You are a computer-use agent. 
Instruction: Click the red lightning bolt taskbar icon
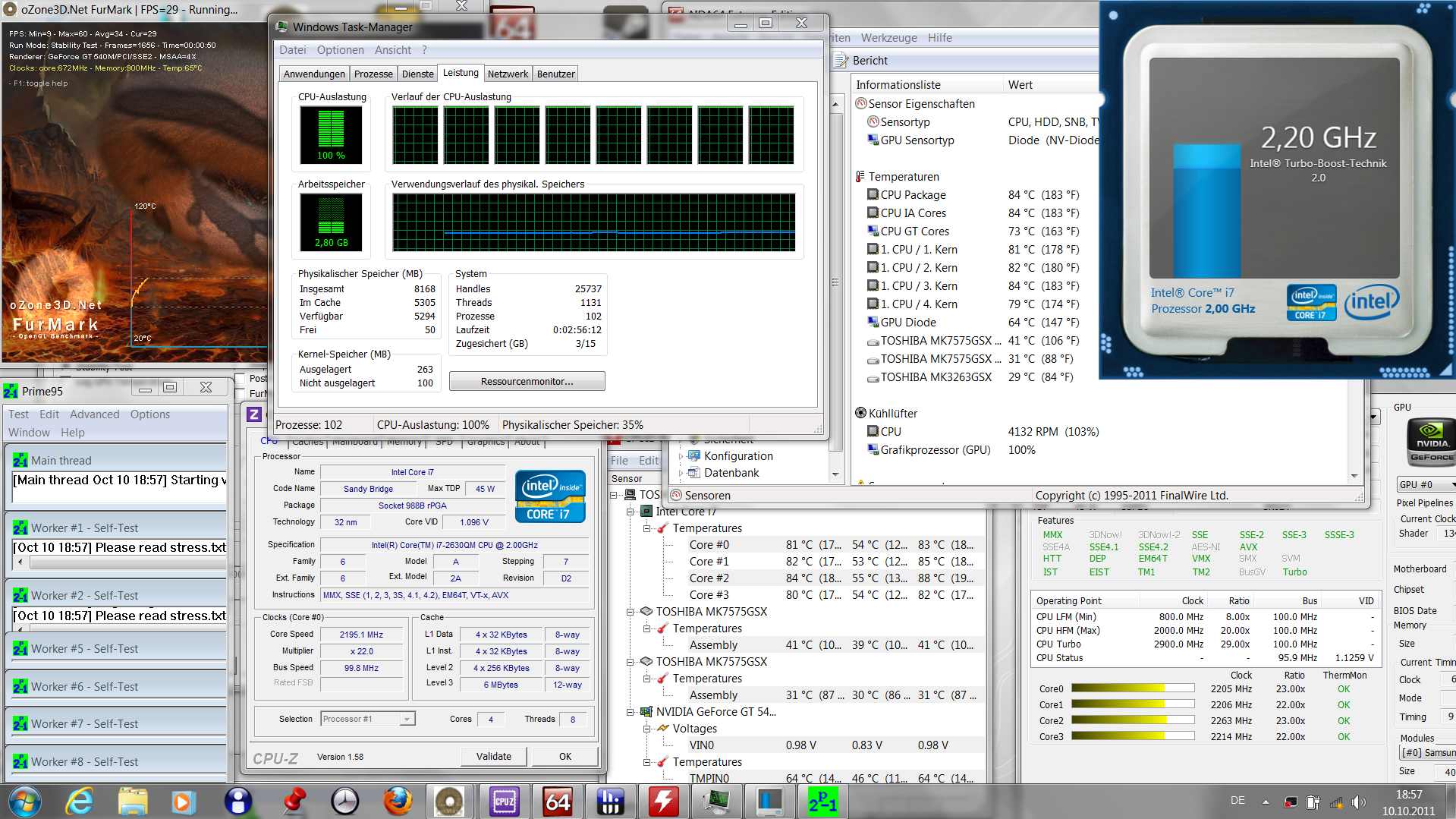[x=664, y=802]
